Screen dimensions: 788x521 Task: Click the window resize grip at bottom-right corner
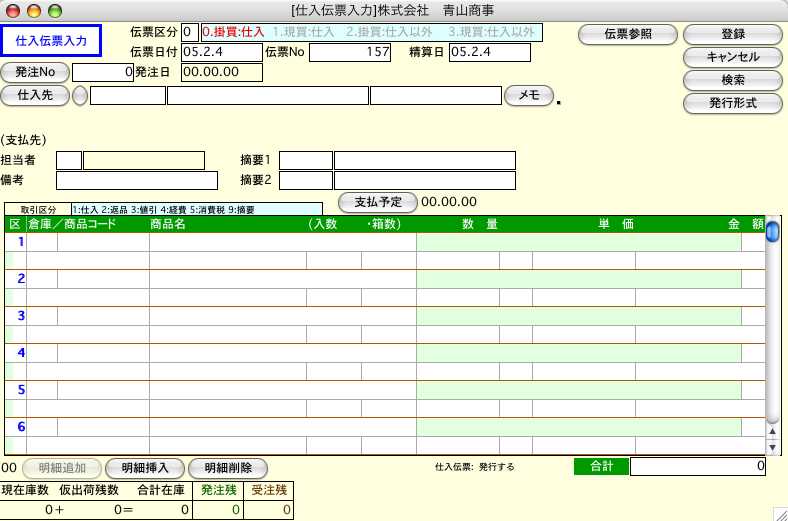779,512
